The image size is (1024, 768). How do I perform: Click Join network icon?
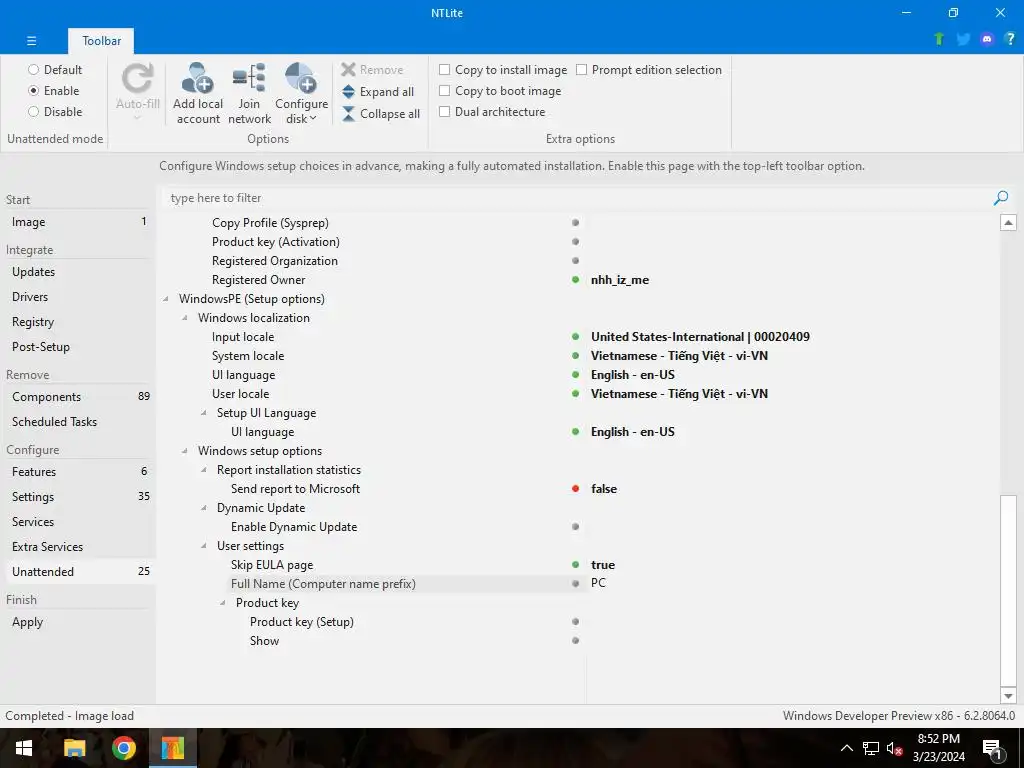pyautogui.click(x=249, y=78)
